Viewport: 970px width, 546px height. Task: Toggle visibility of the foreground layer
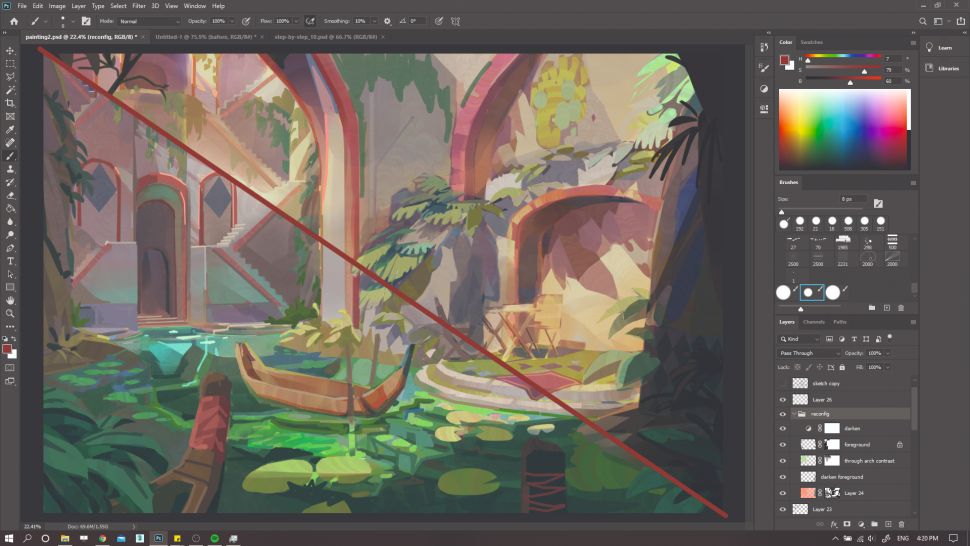[783, 444]
